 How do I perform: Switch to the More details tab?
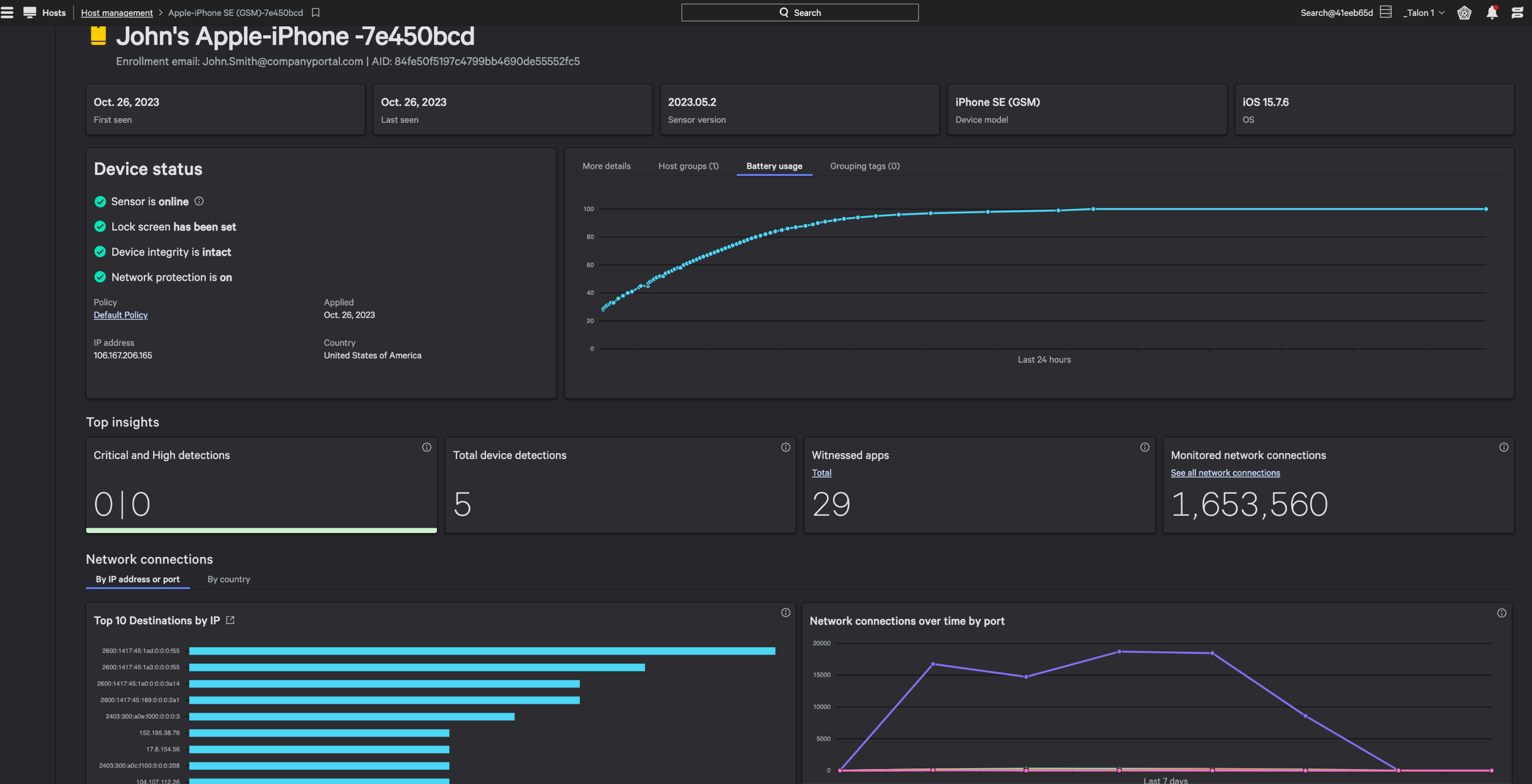[x=606, y=166]
